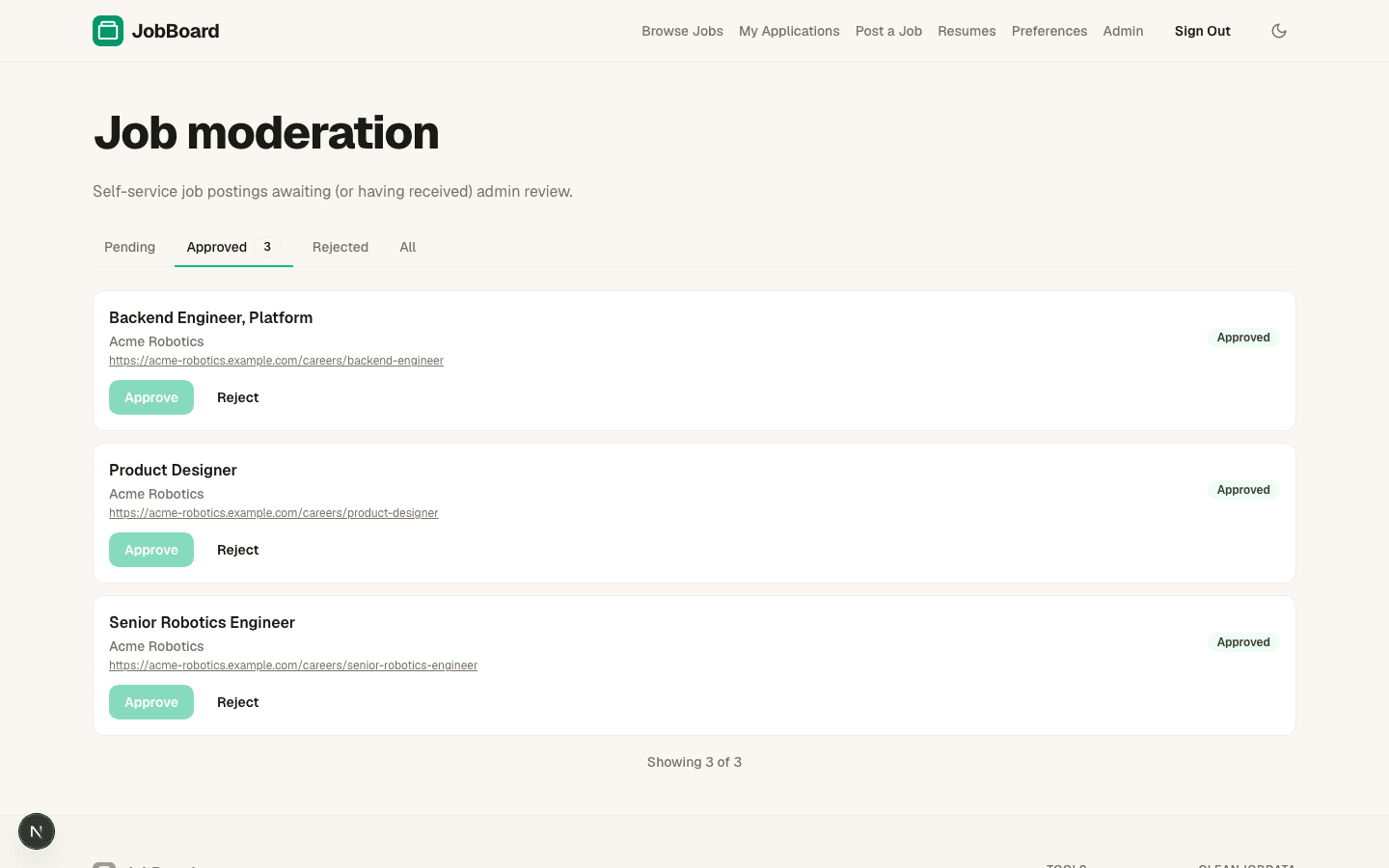Open the backend-engineer careers link

[x=276, y=361]
